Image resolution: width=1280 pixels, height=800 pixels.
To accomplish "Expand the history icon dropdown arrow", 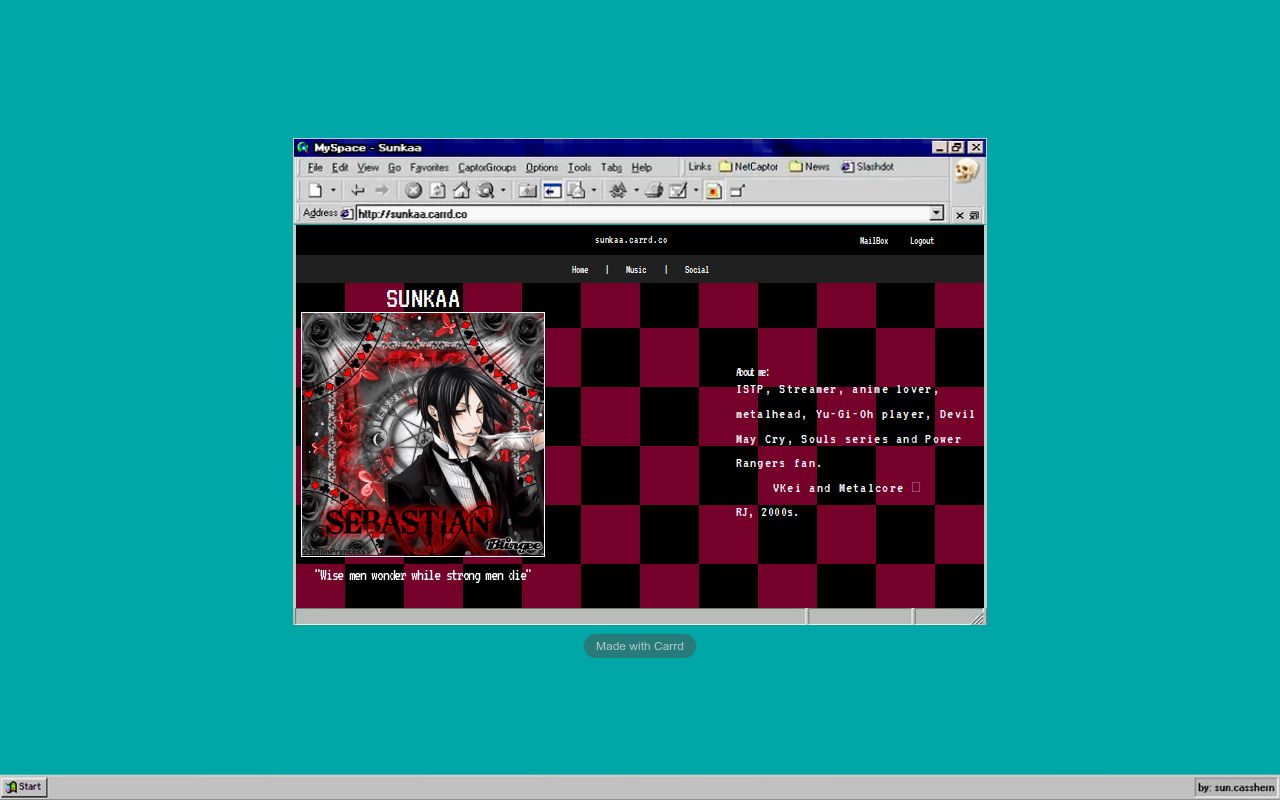I will [593, 190].
